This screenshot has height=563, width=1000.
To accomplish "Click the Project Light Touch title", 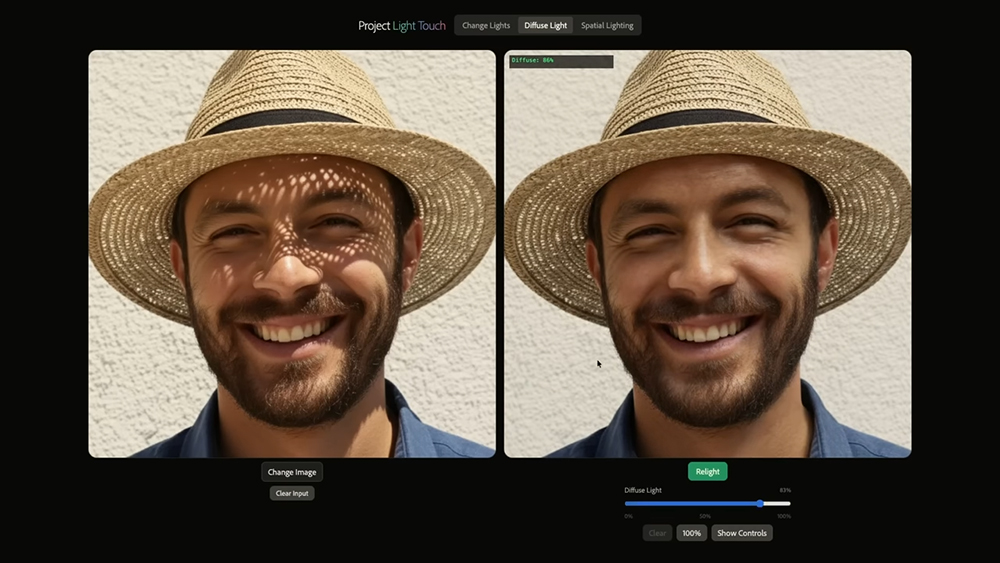I will (402, 26).
